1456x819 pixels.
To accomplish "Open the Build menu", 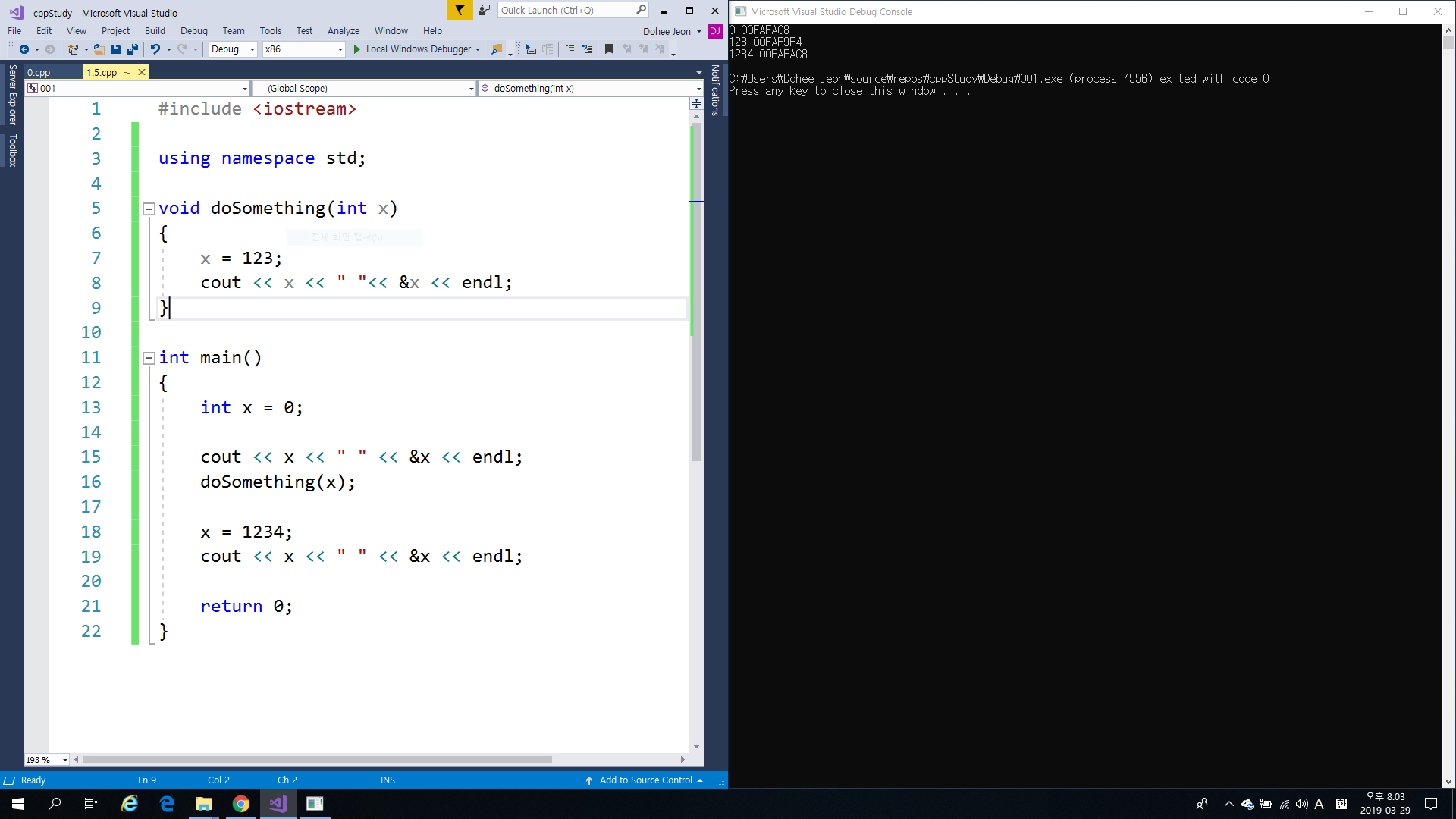I will pyautogui.click(x=155, y=31).
